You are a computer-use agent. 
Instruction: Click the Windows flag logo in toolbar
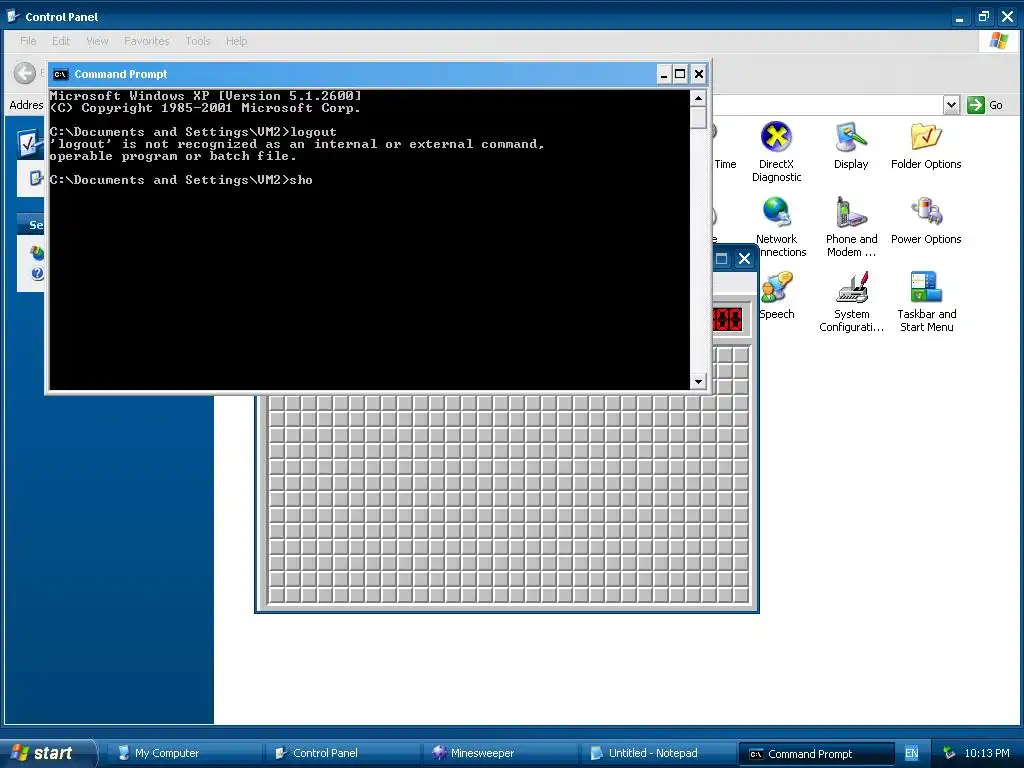(x=998, y=40)
